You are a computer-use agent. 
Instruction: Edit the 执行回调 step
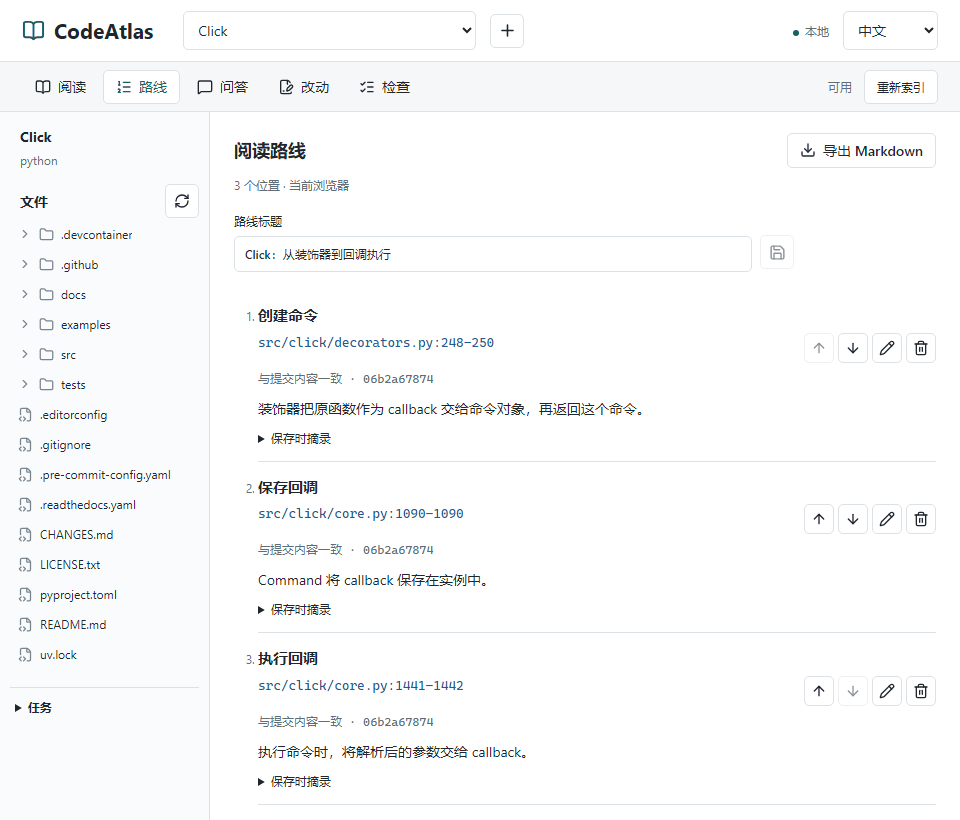tap(887, 691)
